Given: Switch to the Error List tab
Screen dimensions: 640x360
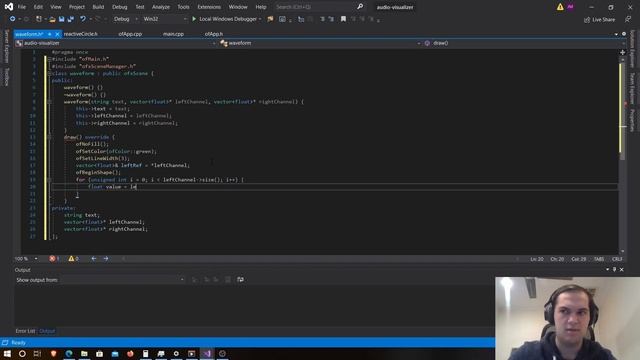Looking at the screenshot, I should click(25, 331).
